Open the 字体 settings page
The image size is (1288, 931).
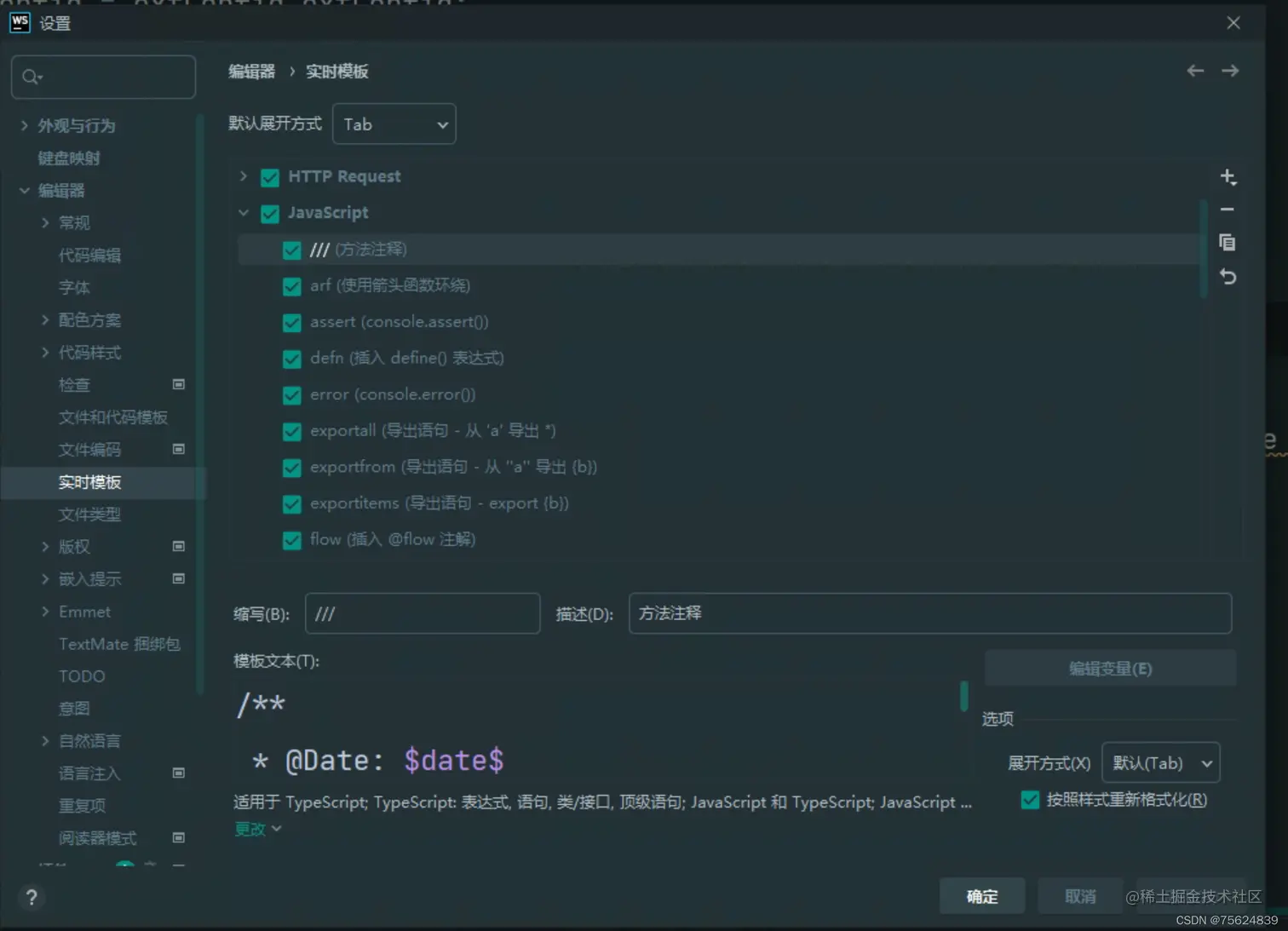74,288
